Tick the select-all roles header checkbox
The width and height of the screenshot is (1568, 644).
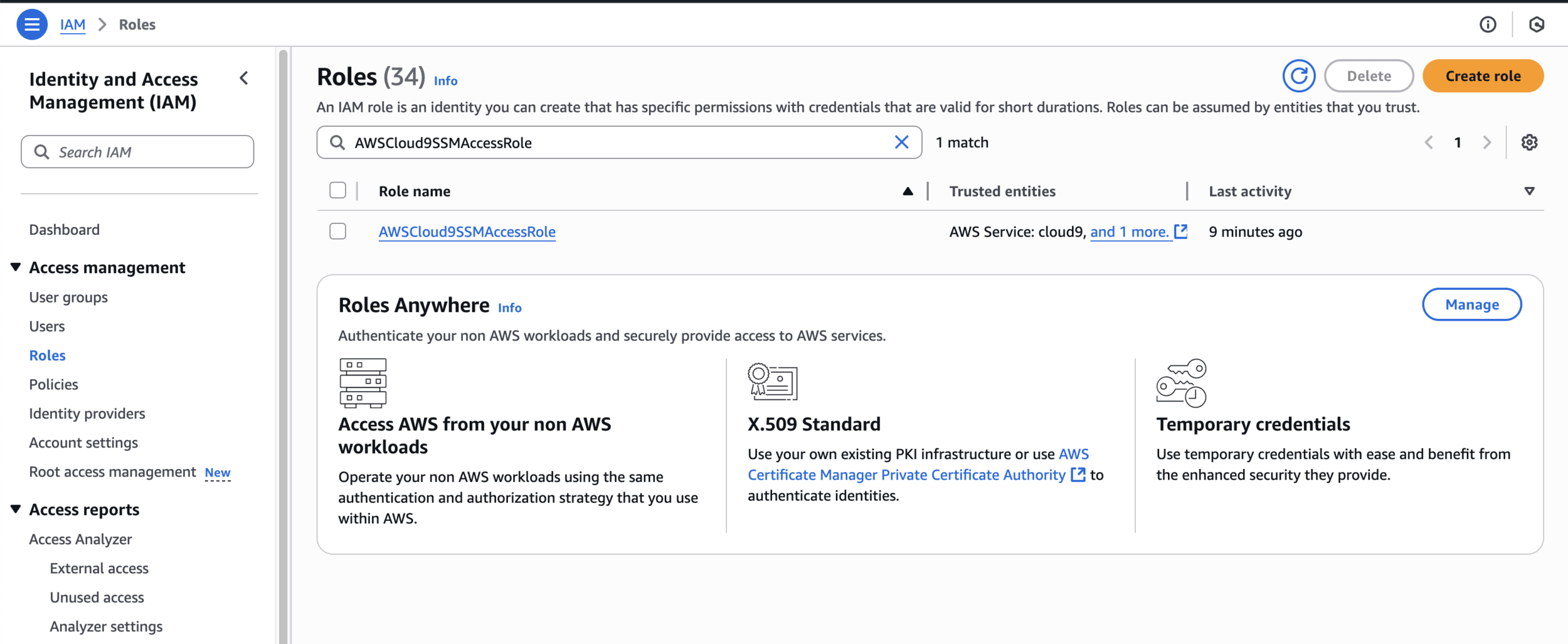pos(337,190)
